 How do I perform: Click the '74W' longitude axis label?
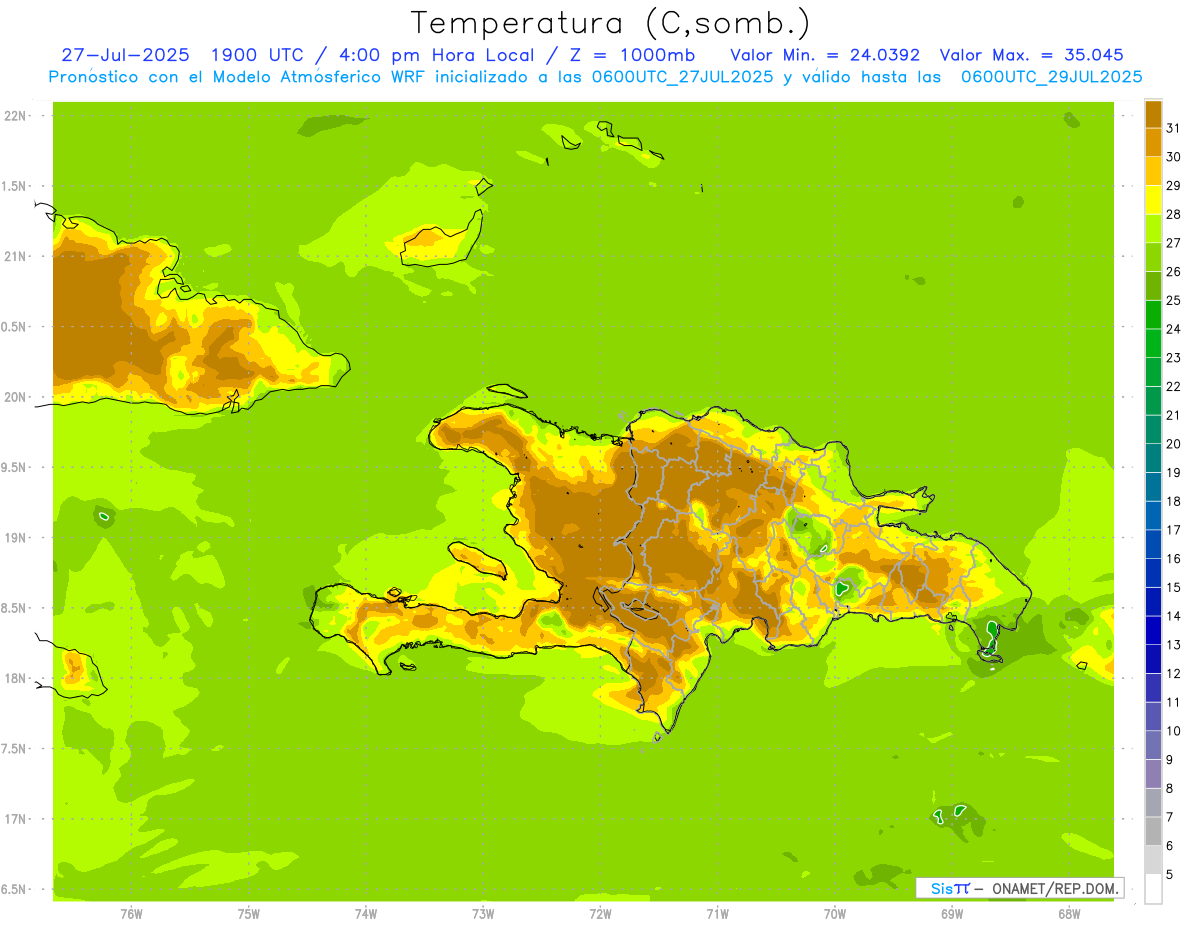(x=366, y=913)
